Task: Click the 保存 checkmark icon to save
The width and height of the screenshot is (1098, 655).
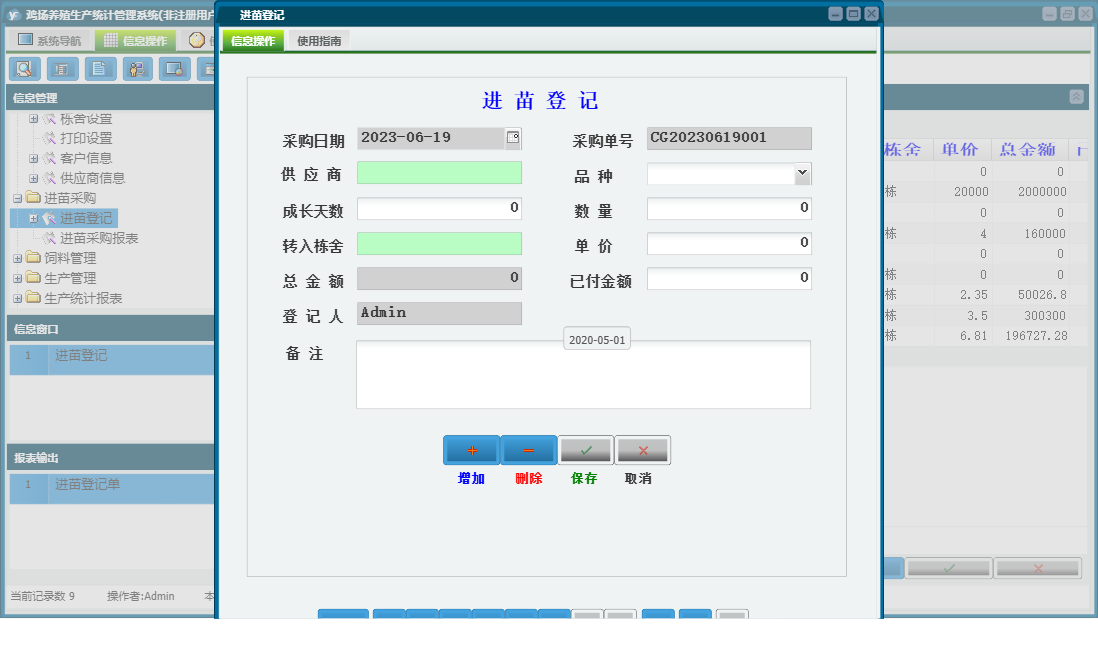Action: tap(585, 449)
